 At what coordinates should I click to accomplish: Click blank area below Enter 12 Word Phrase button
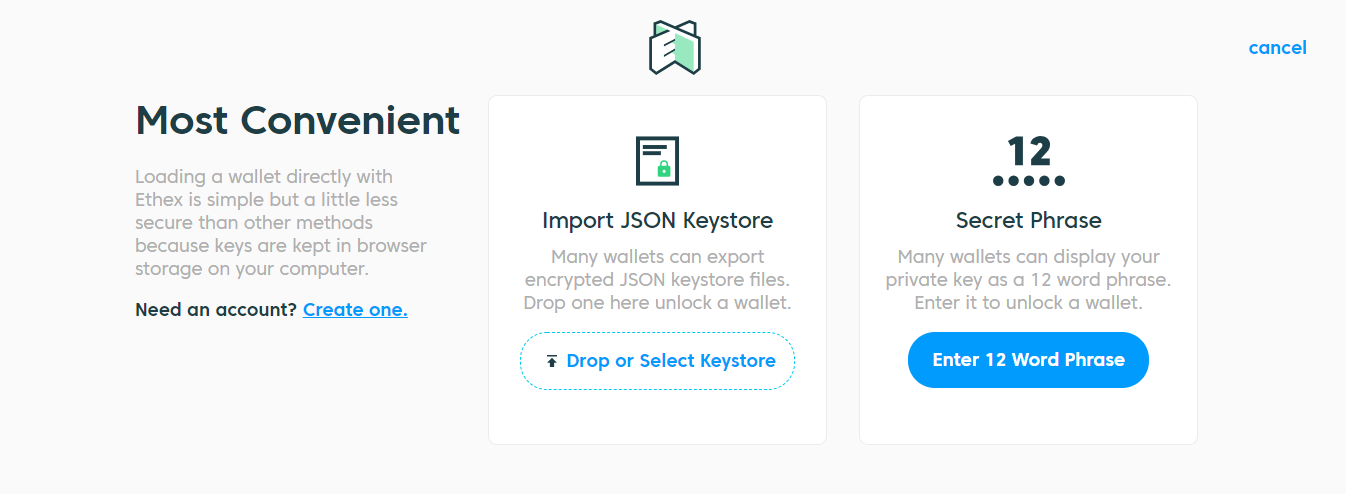[x=1028, y=416]
